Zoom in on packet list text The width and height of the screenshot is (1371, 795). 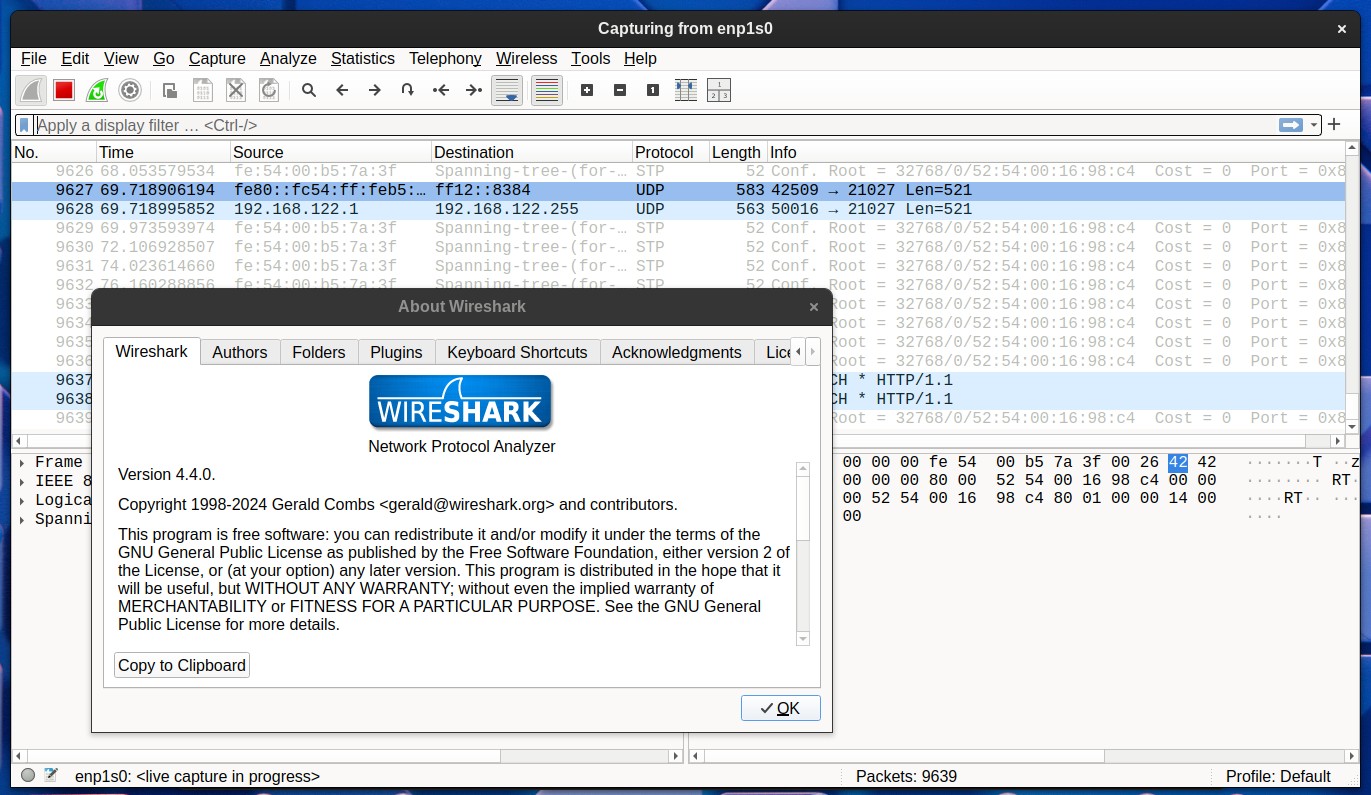[587, 90]
